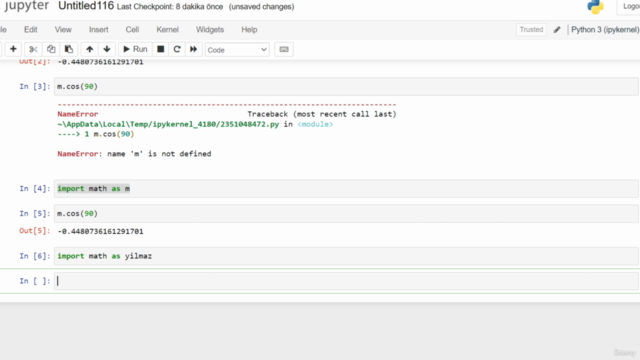Move selected cell up arrow
Screen dimensions: 640x360
click(89, 49)
